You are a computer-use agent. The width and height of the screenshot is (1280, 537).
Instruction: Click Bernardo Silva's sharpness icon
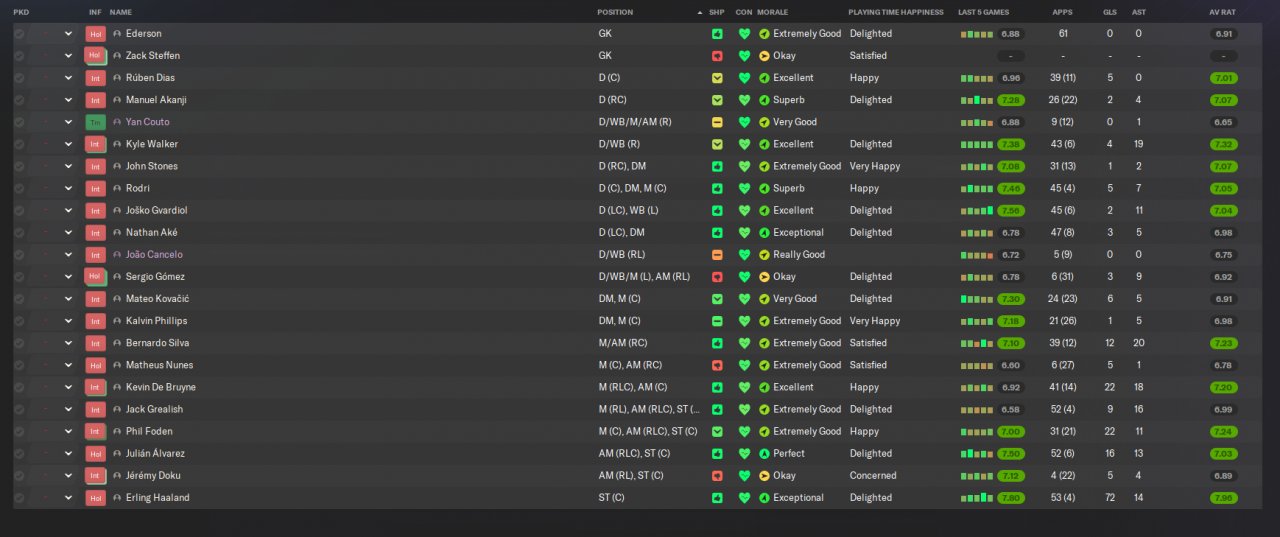(x=717, y=343)
